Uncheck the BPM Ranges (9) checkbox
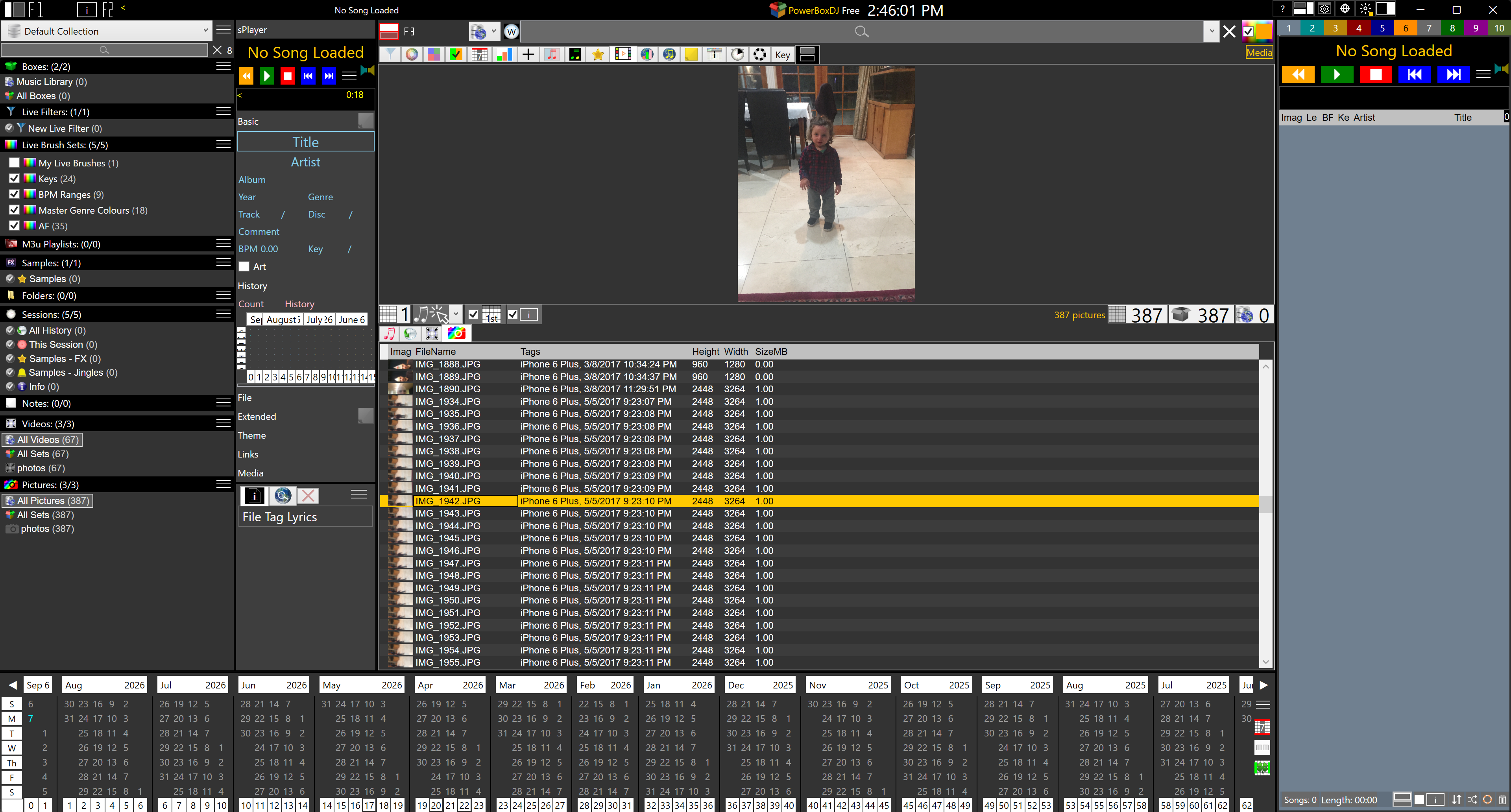The height and width of the screenshot is (812, 1511). point(14,194)
